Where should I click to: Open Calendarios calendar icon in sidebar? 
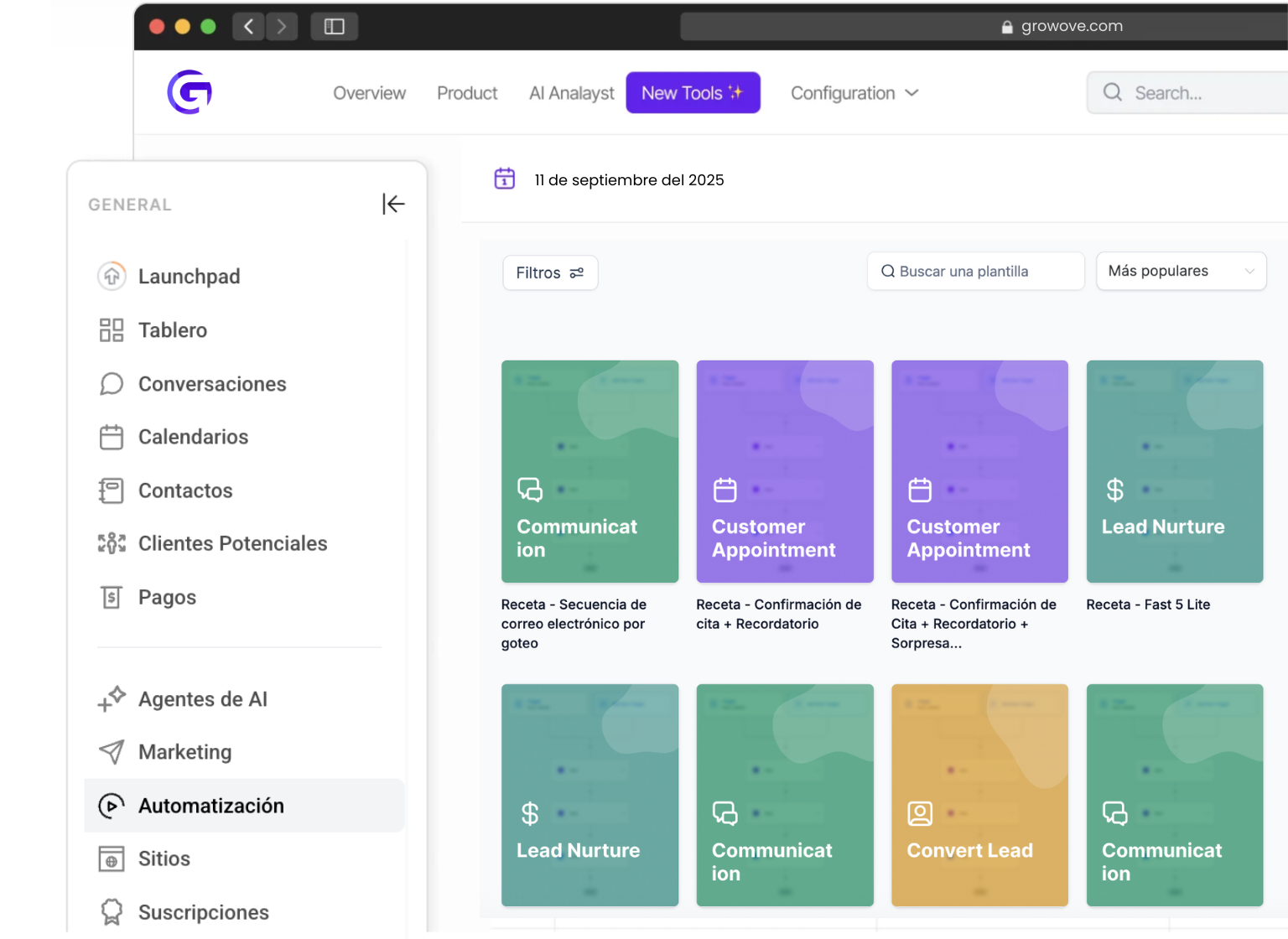click(112, 437)
